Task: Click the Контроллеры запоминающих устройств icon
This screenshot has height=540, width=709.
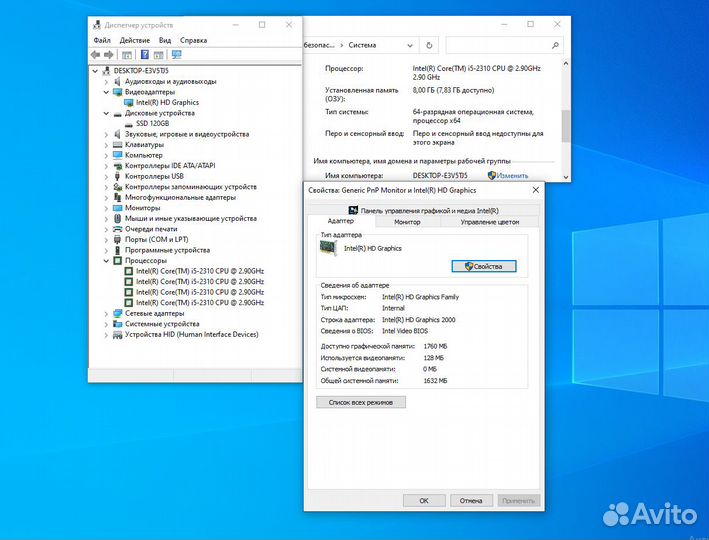Action: [x=118, y=187]
